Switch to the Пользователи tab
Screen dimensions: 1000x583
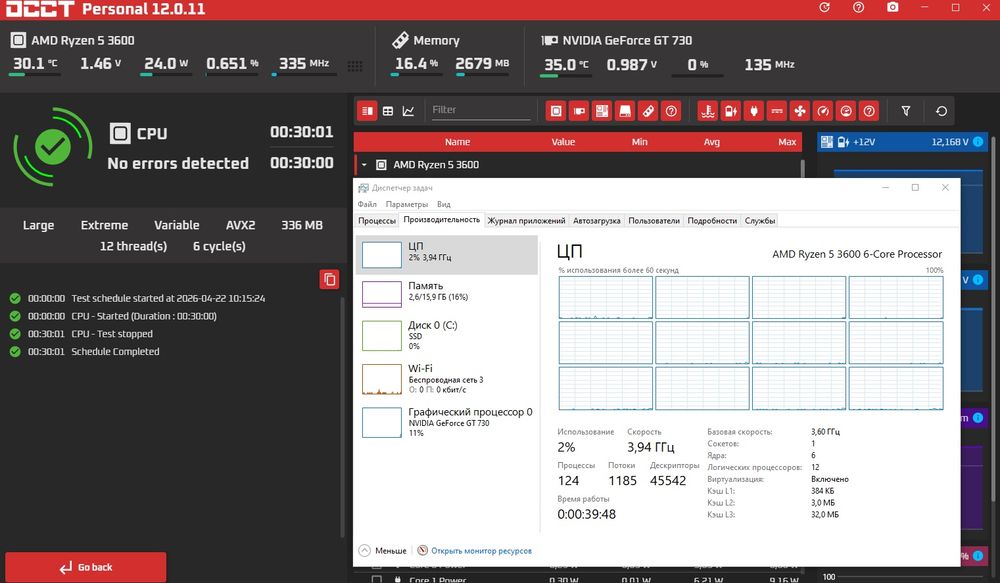coord(654,221)
